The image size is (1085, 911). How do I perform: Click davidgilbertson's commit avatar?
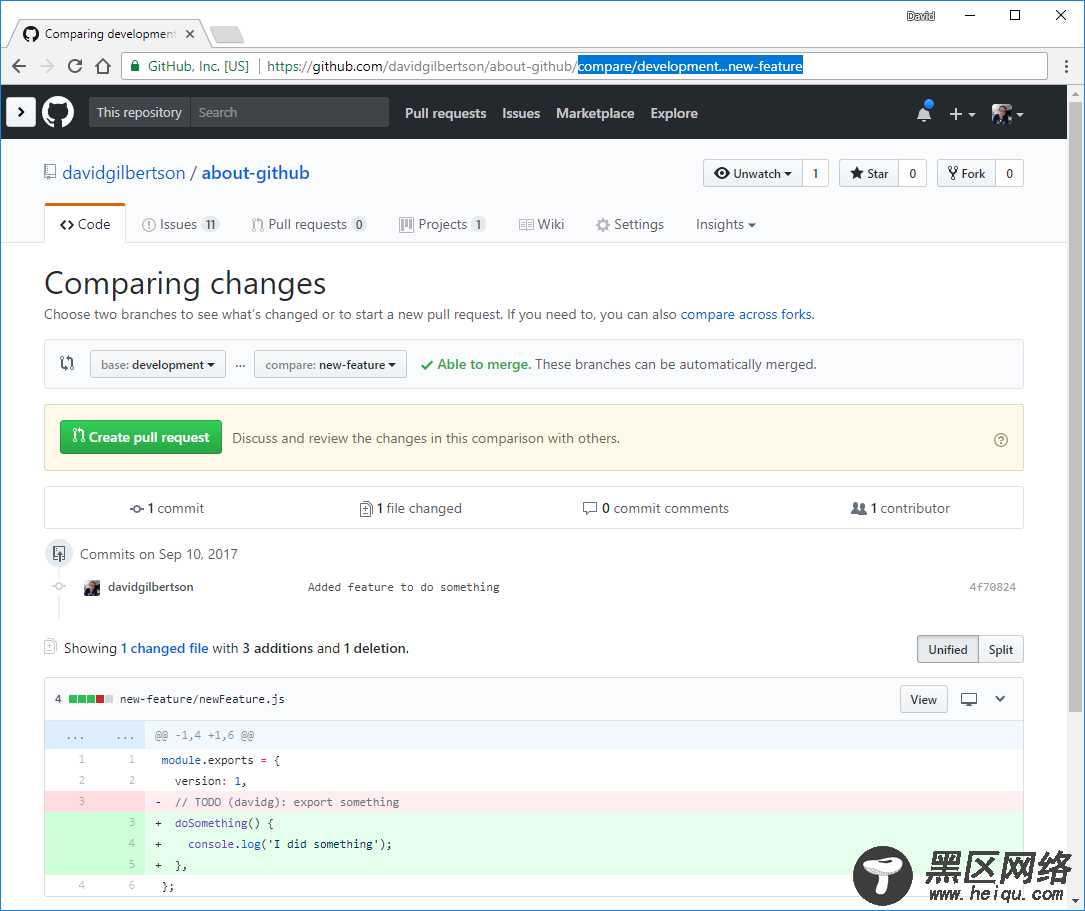tap(92, 587)
